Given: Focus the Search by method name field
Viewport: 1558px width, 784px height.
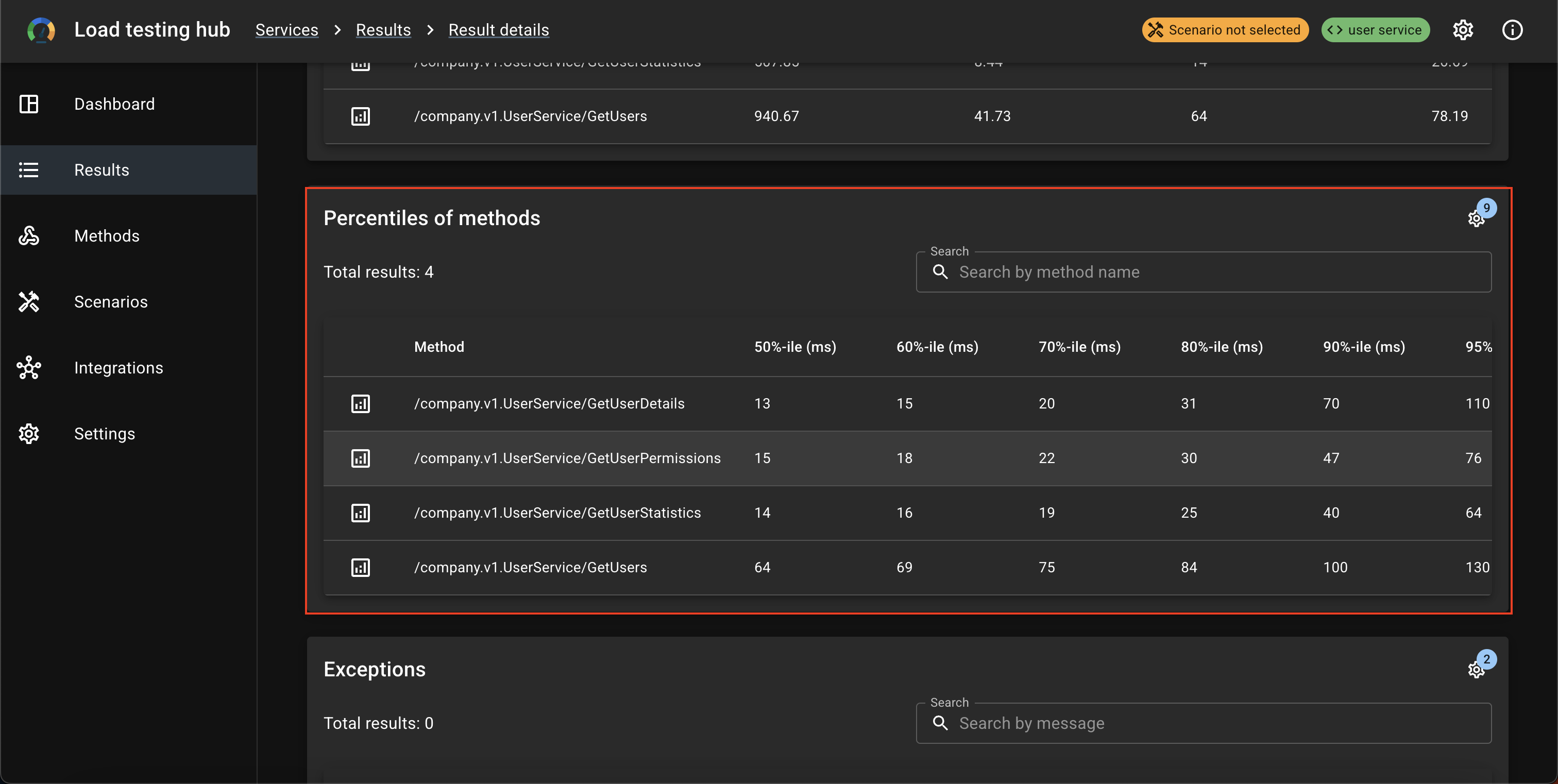Looking at the screenshot, I should tap(1204, 272).
